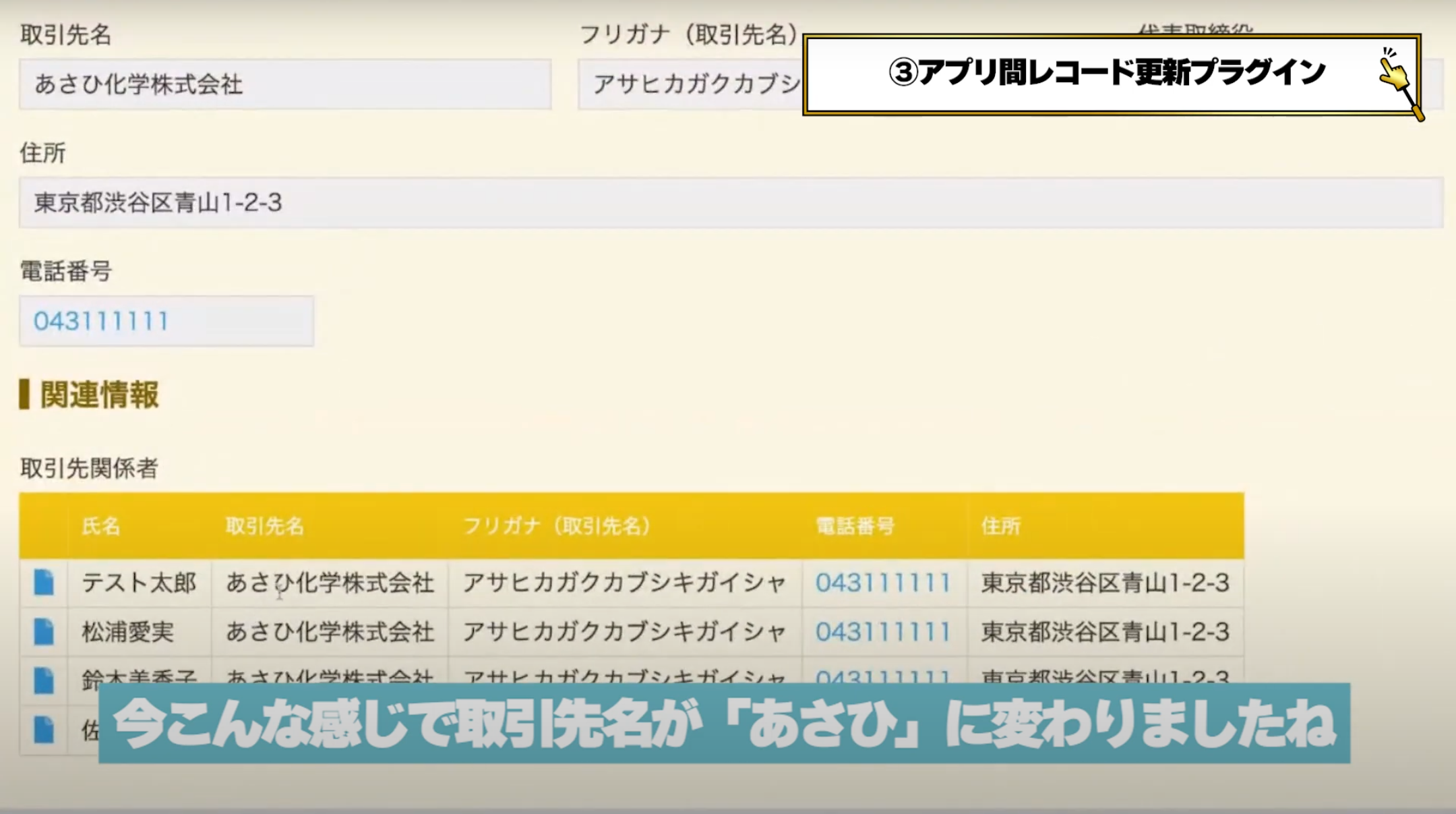Open phone number link 043111111 in 電話番号 field

pyautogui.click(x=101, y=321)
